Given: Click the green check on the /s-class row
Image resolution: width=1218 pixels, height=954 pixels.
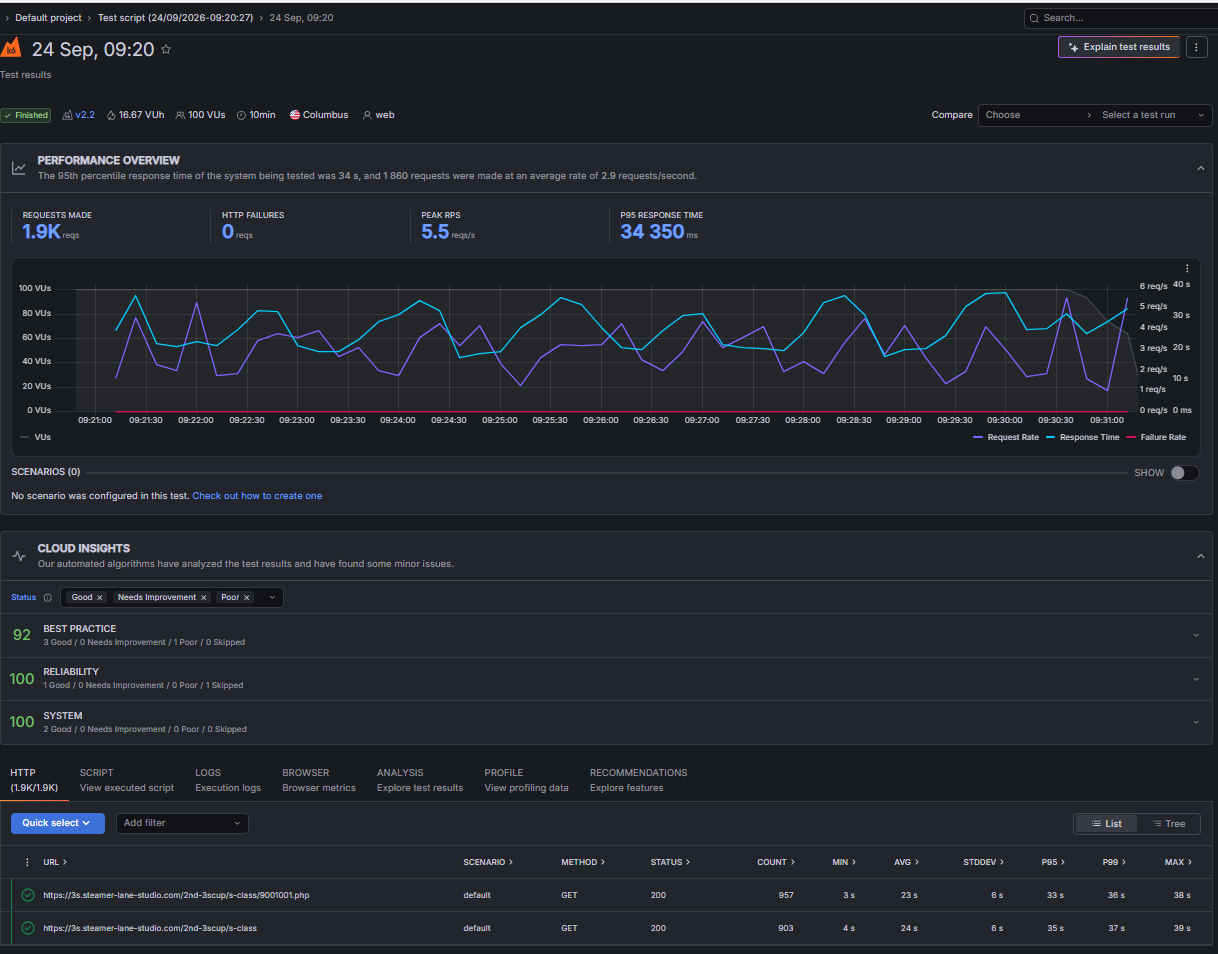Looking at the screenshot, I should [28, 928].
